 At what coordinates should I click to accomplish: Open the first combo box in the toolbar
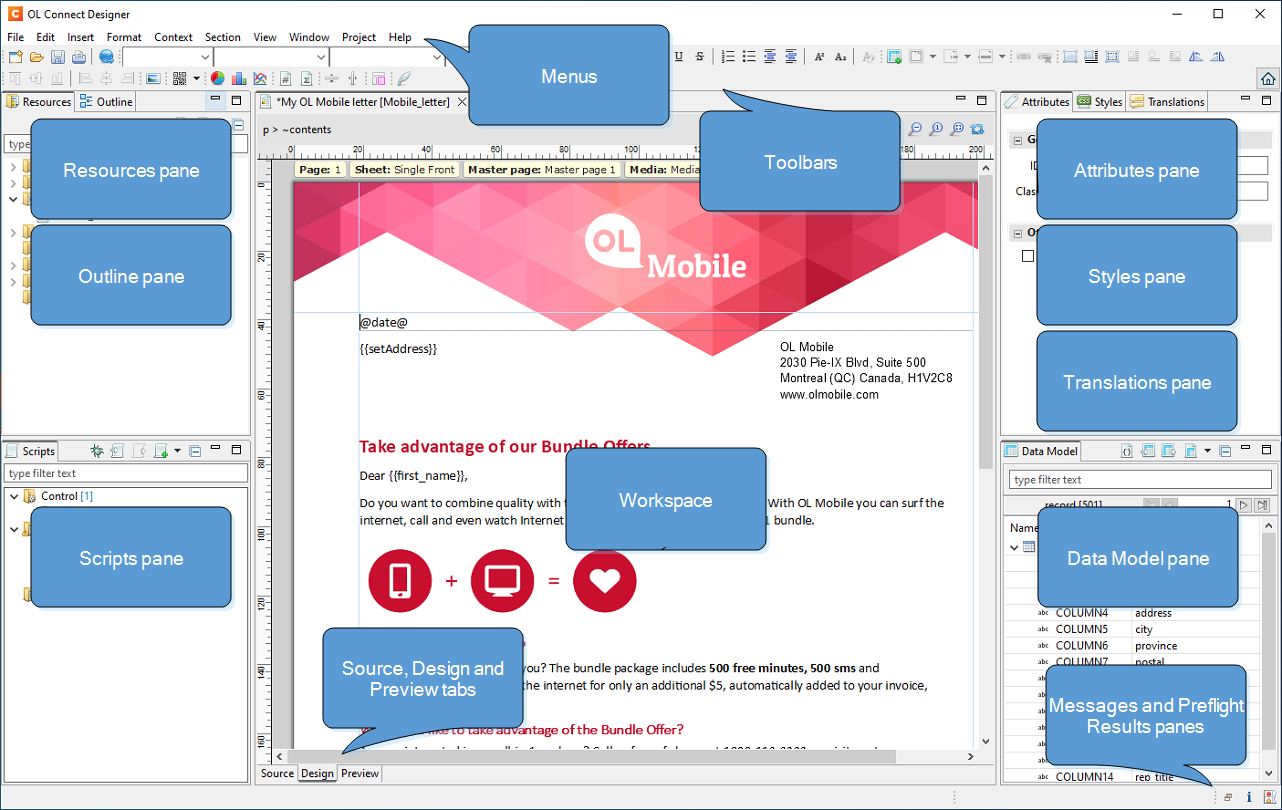click(x=207, y=57)
